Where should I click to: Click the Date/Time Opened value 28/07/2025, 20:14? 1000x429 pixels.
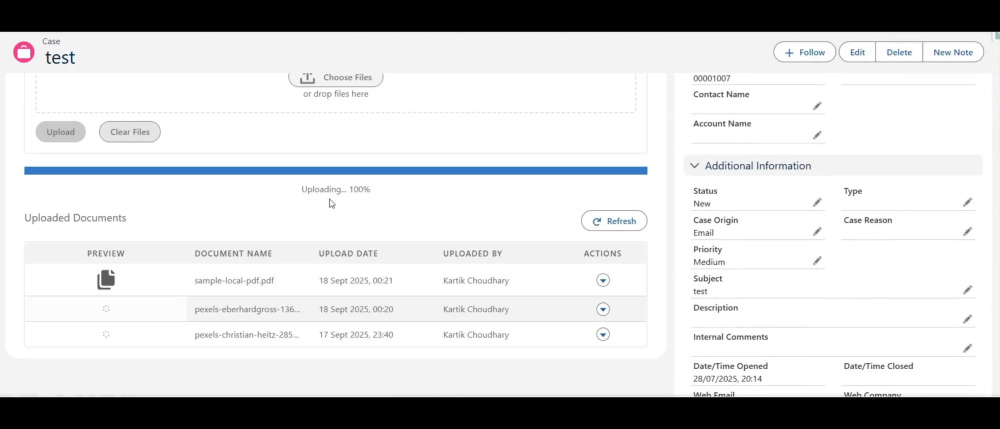[x=728, y=379]
